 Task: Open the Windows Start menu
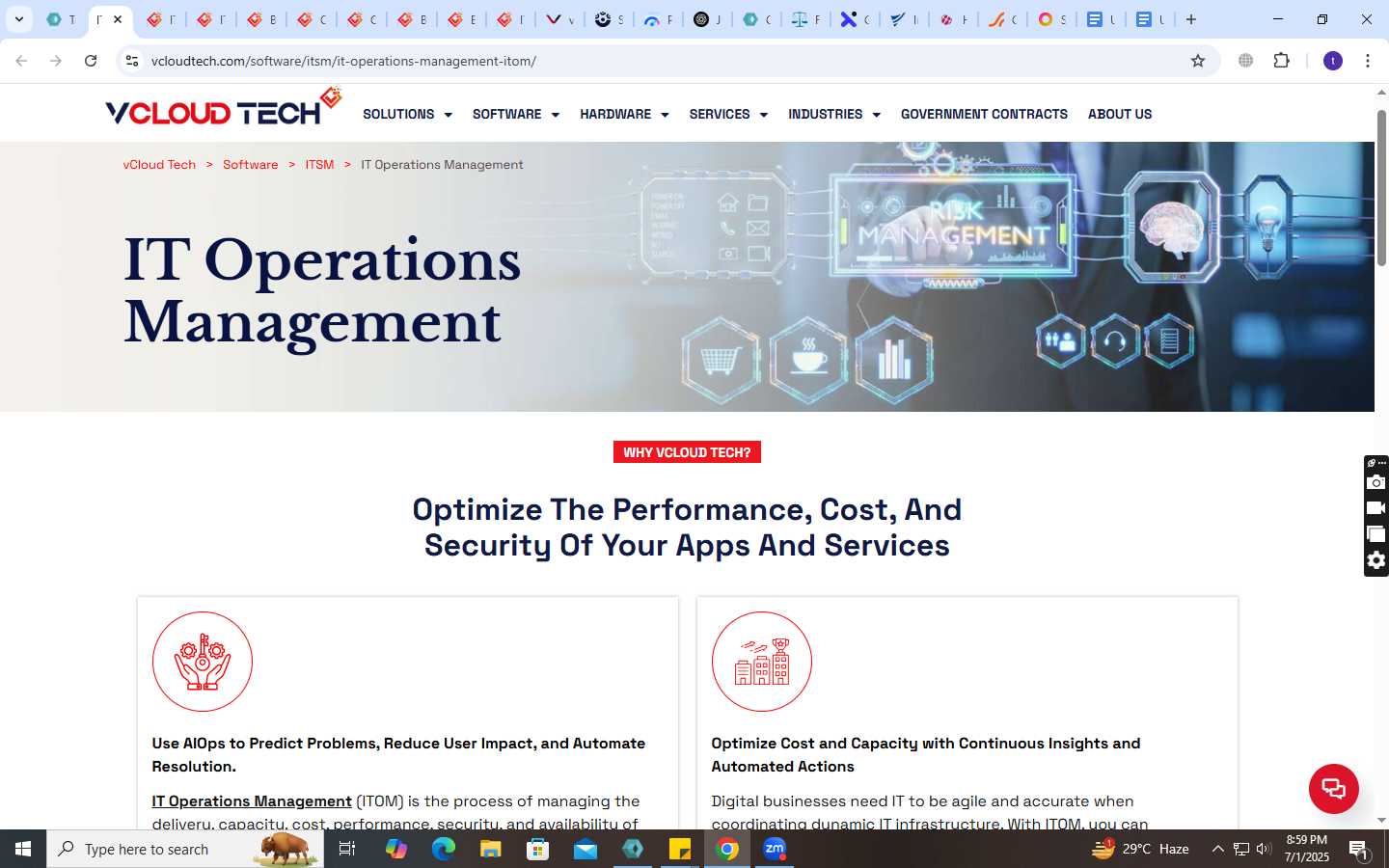[x=23, y=849]
